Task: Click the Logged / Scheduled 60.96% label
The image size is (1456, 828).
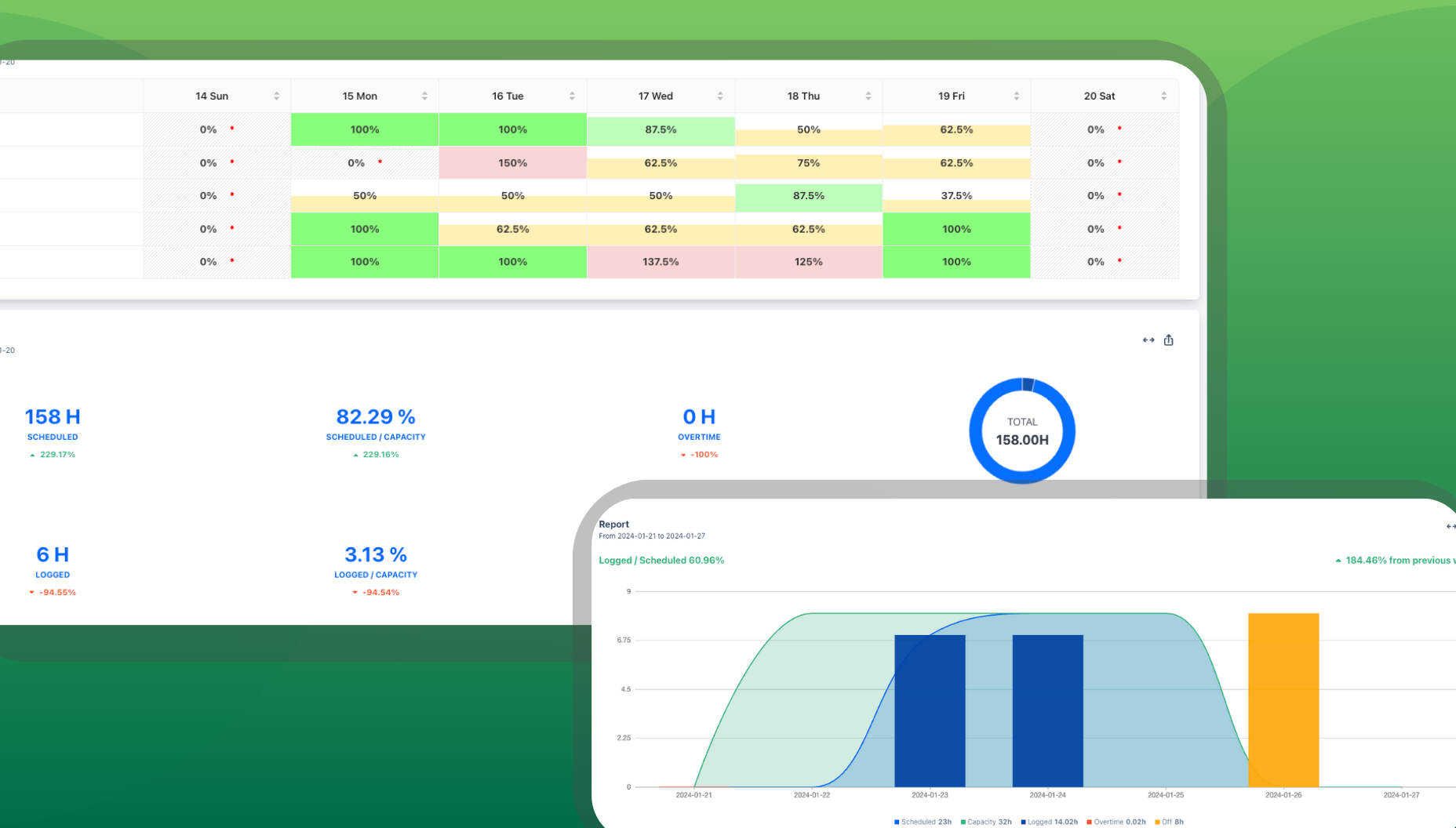Action: point(661,561)
